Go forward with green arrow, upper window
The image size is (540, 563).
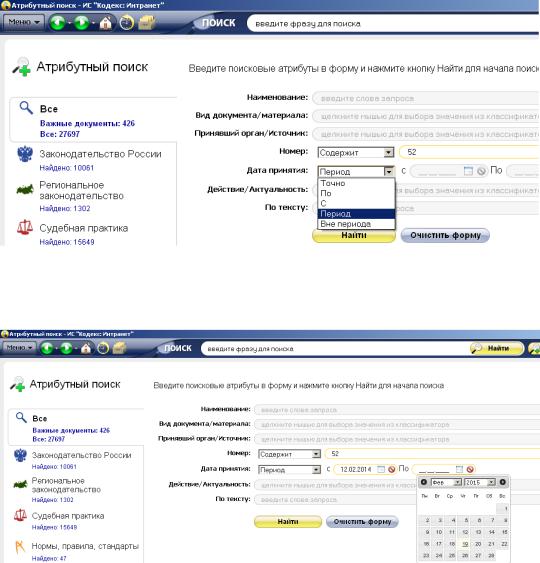(82, 23)
